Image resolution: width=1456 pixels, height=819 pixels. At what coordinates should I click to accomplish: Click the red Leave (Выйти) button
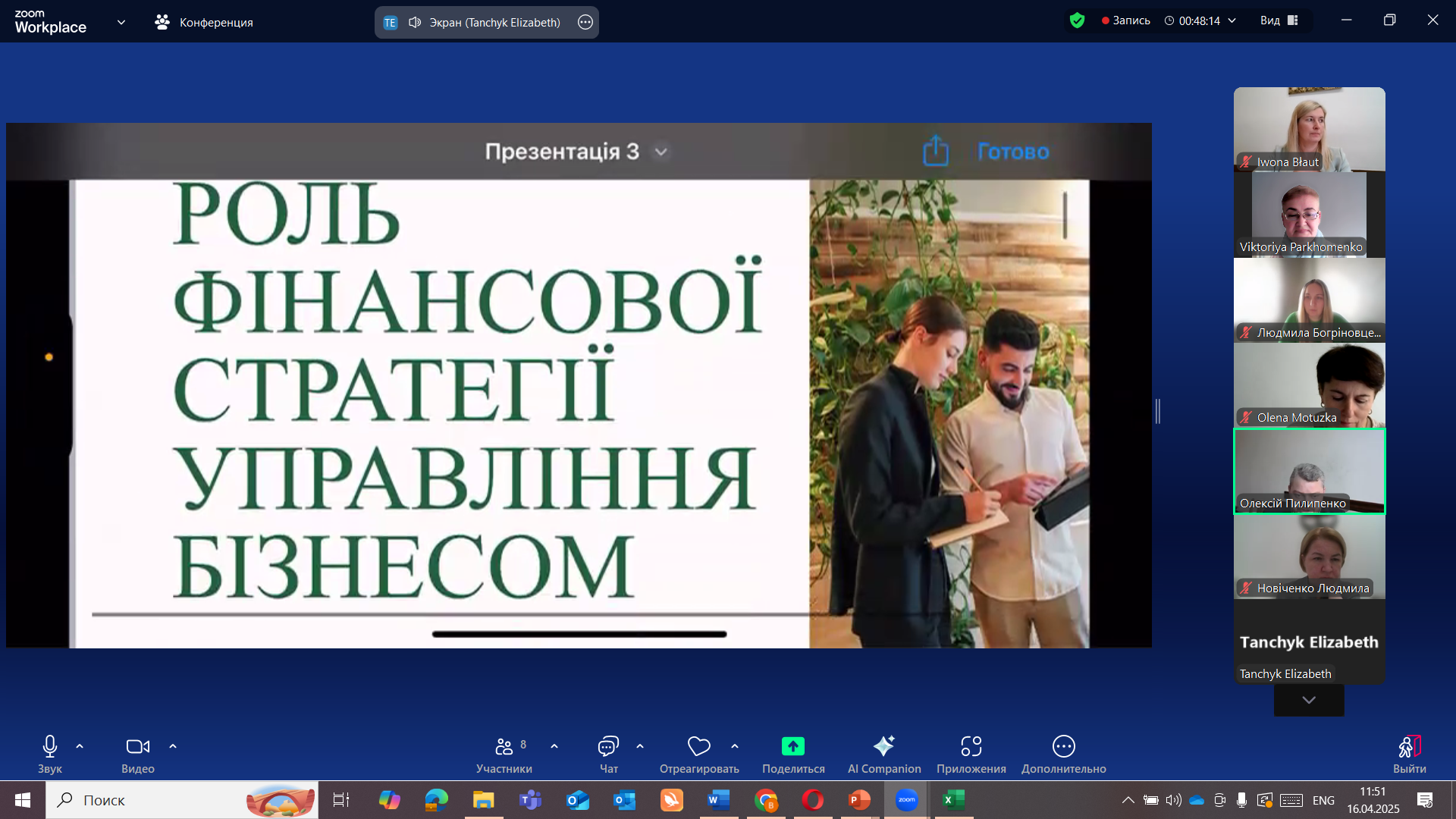1409,746
